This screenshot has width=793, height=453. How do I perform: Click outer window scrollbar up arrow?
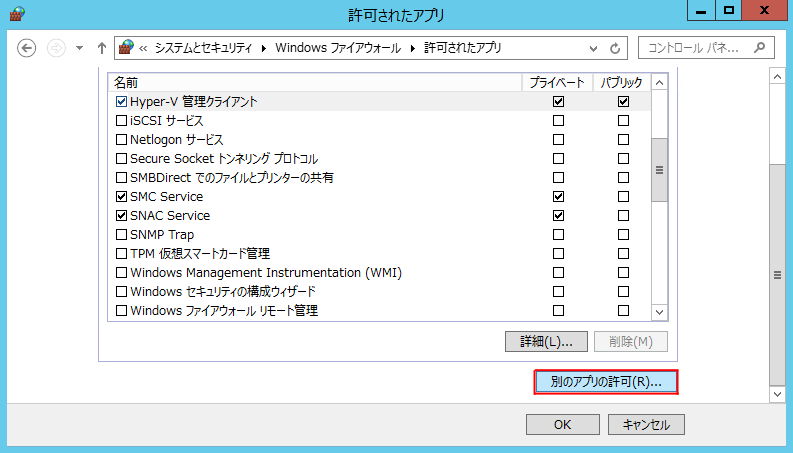[x=777, y=76]
